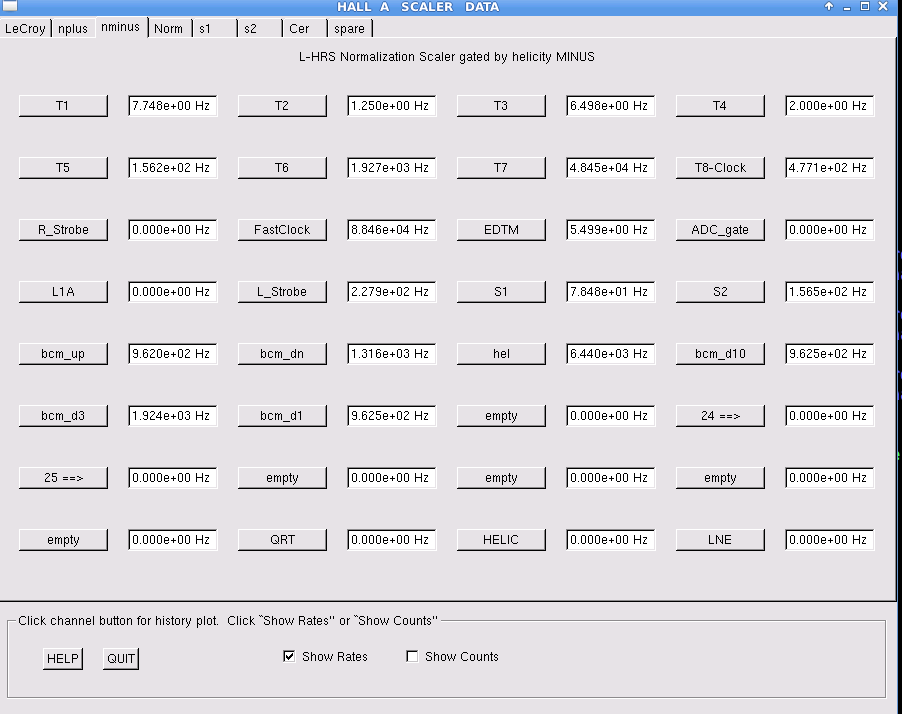Open the s2 tab

pos(259,29)
